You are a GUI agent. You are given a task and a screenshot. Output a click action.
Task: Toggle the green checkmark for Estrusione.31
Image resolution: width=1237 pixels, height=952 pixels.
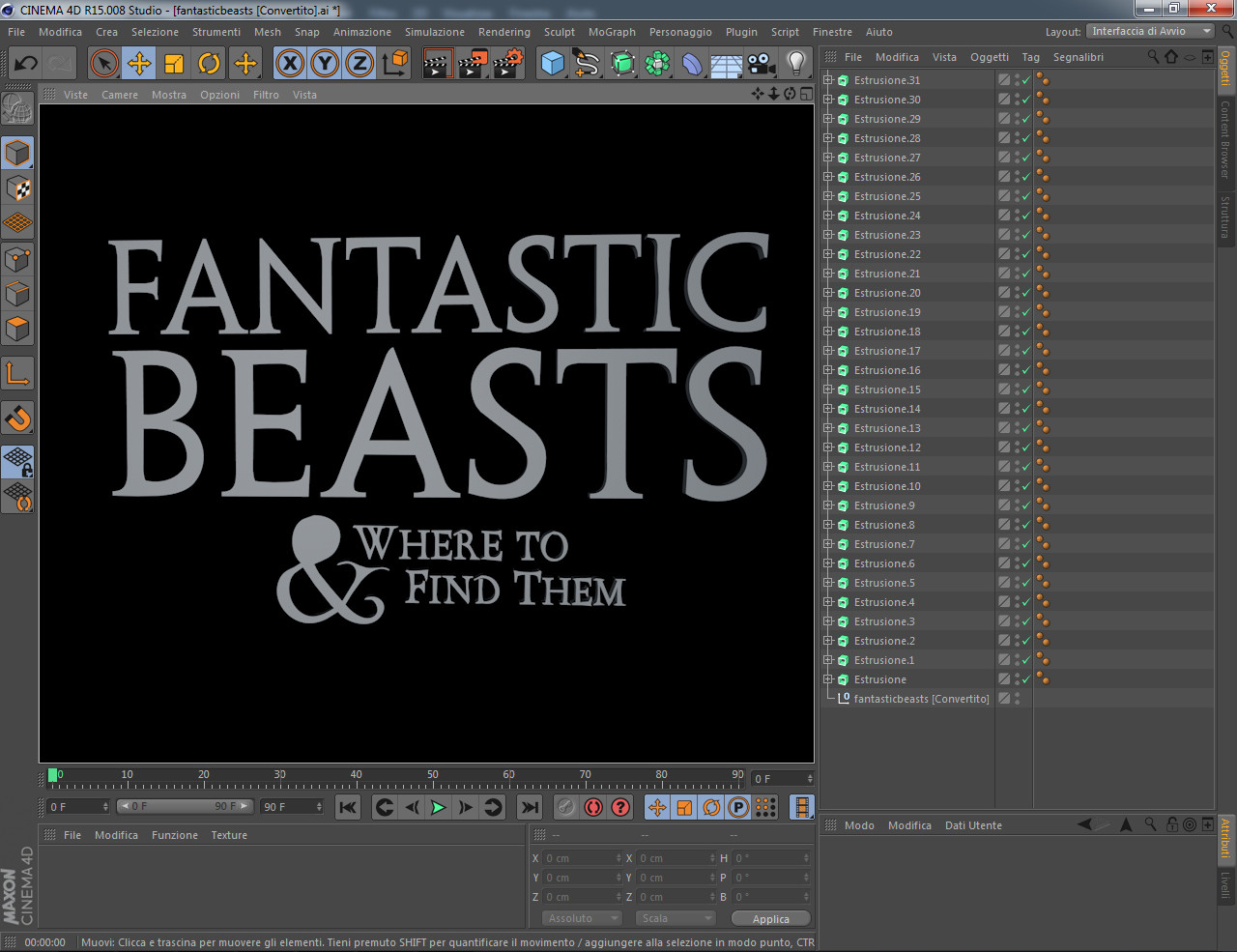[1025, 80]
